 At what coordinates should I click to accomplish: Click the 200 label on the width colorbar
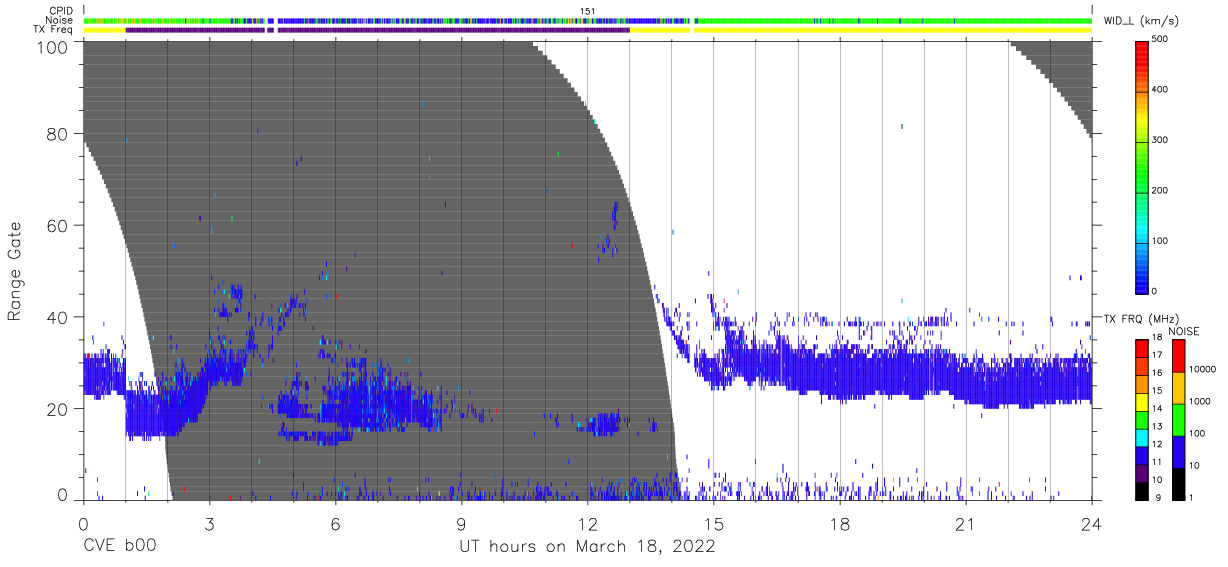pyautogui.click(x=1159, y=190)
